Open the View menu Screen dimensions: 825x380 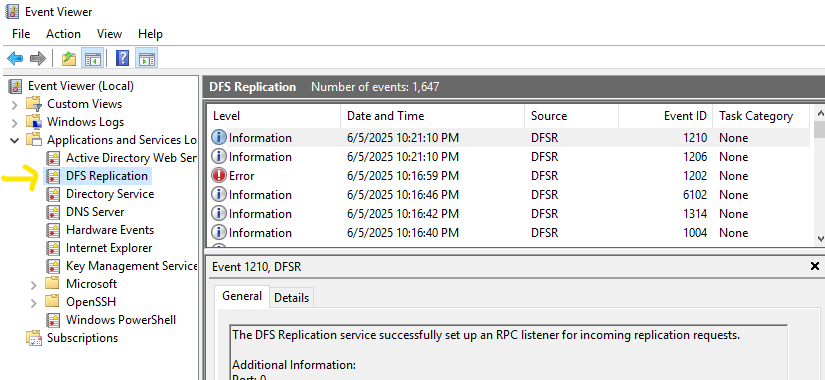click(x=109, y=34)
